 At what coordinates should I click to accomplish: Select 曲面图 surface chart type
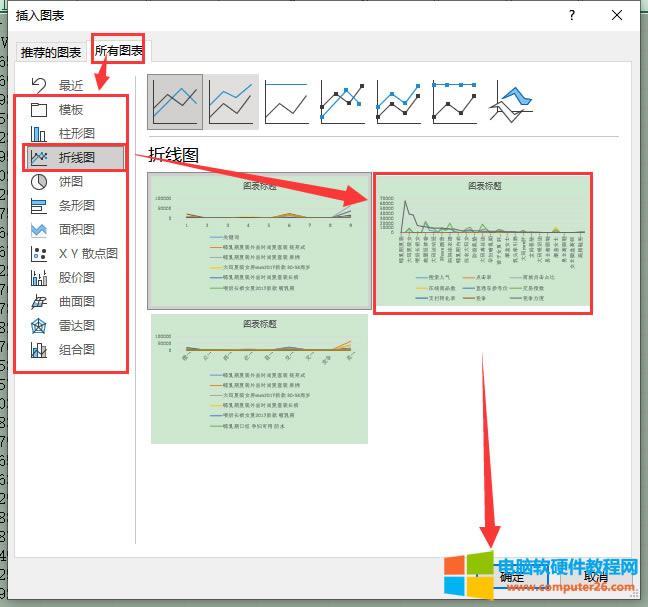point(75,302)
